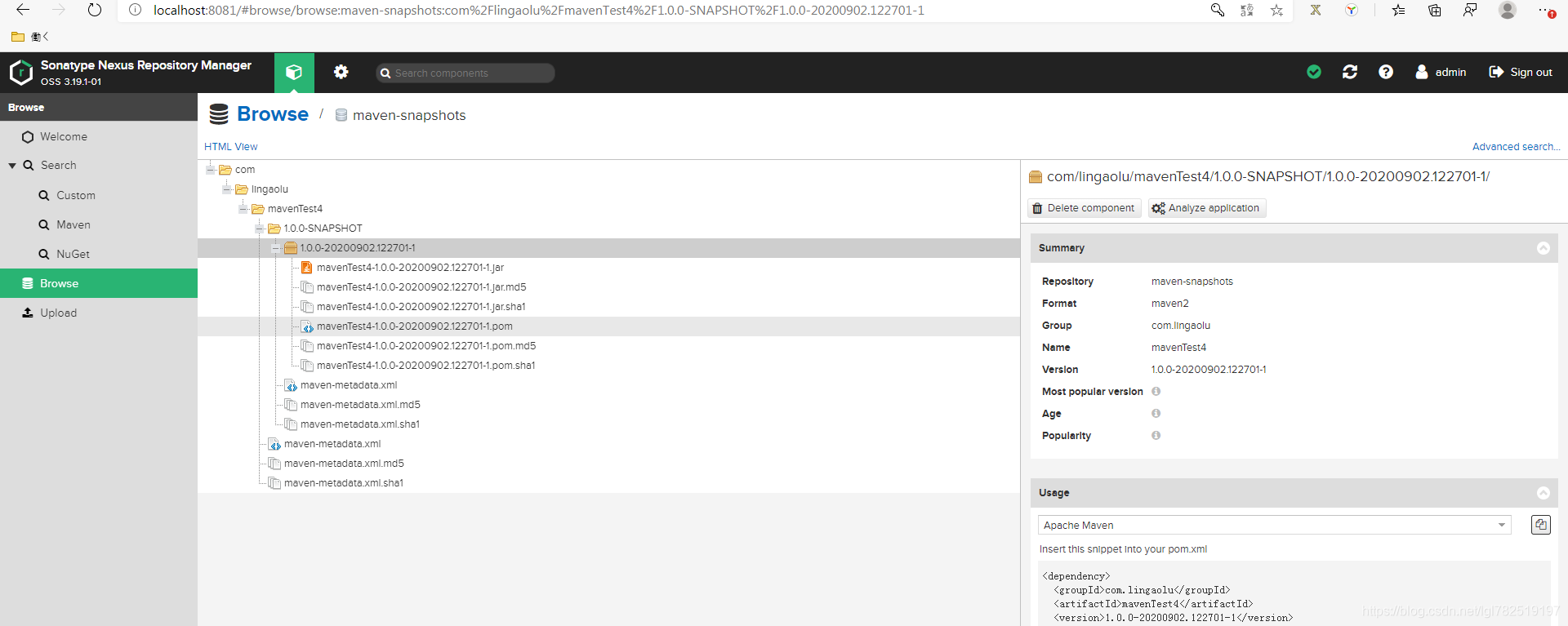Screen dimensions: 1568x626
Task: Click Delete component button
Action: pyautogui.click(x=1084, y=208)
